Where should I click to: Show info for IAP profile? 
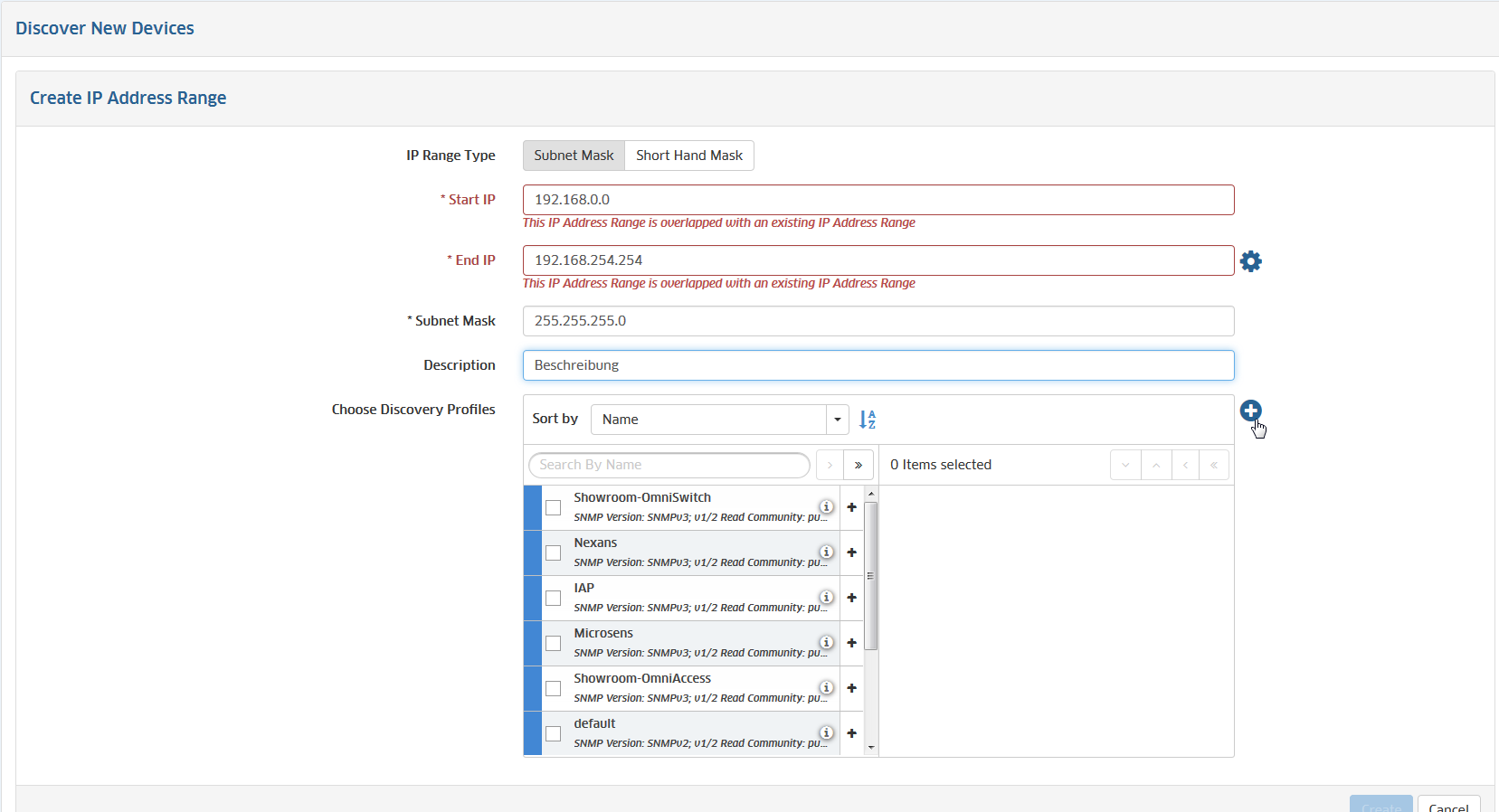826,597
